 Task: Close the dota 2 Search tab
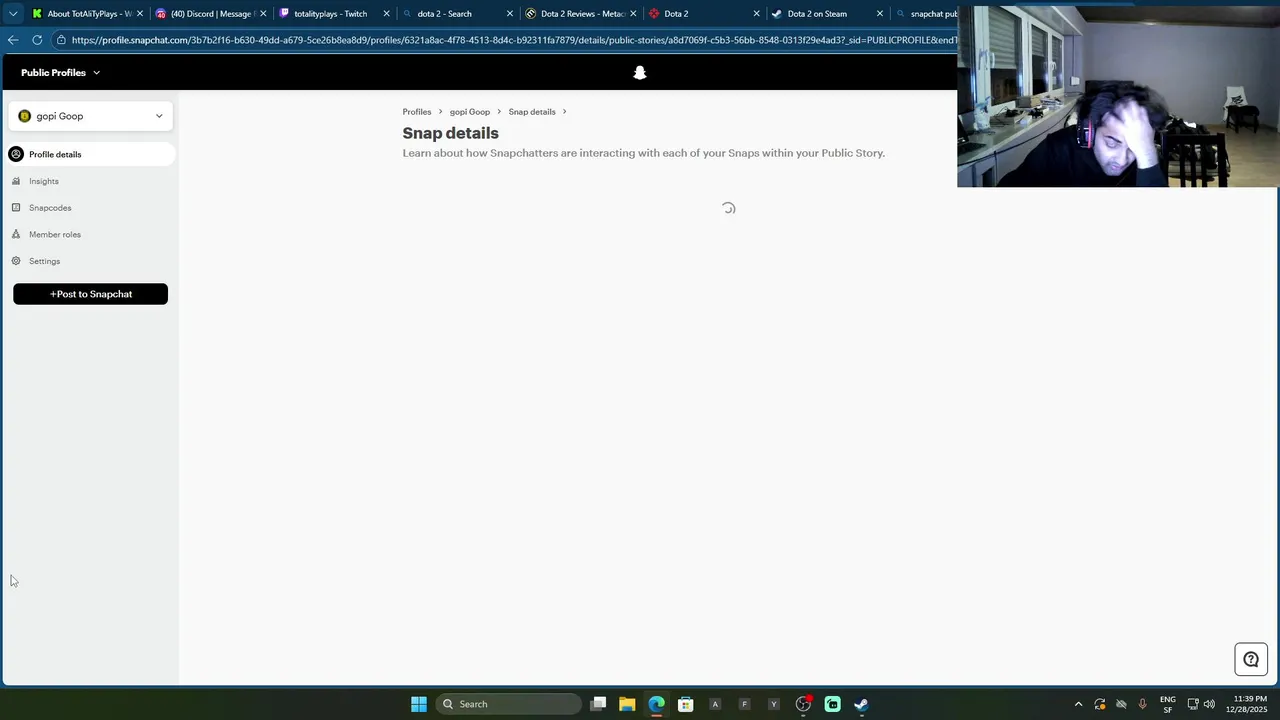pyautogui.click(x=510, y=14)
